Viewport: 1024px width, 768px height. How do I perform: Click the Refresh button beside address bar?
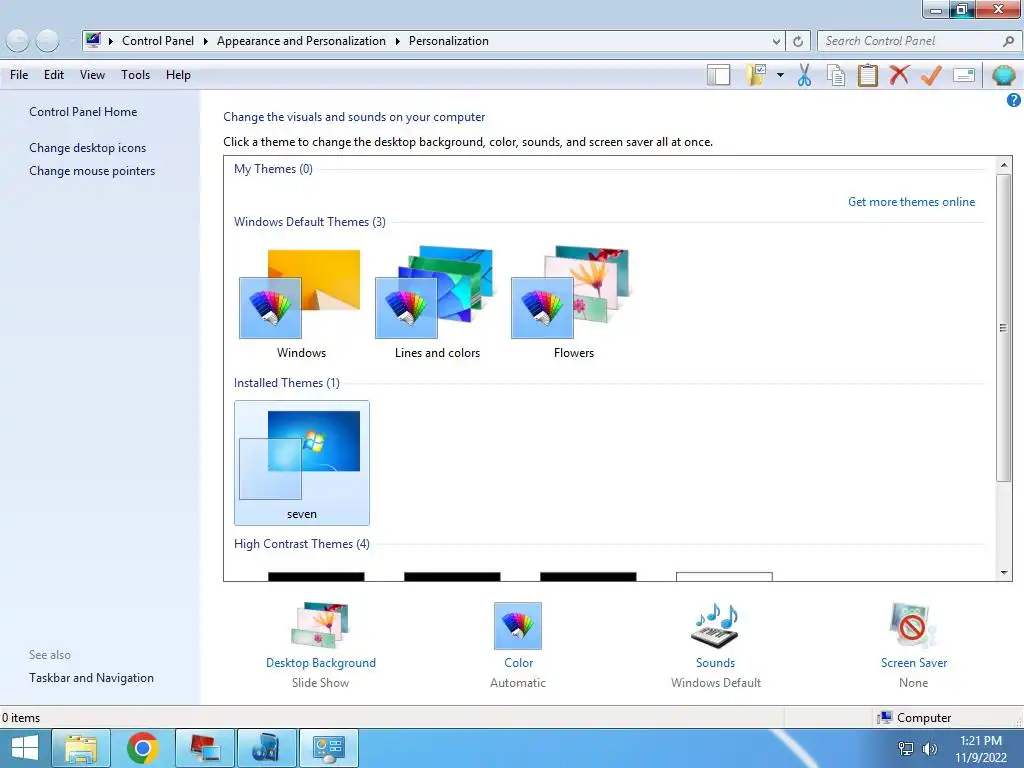tap(798, 41)
